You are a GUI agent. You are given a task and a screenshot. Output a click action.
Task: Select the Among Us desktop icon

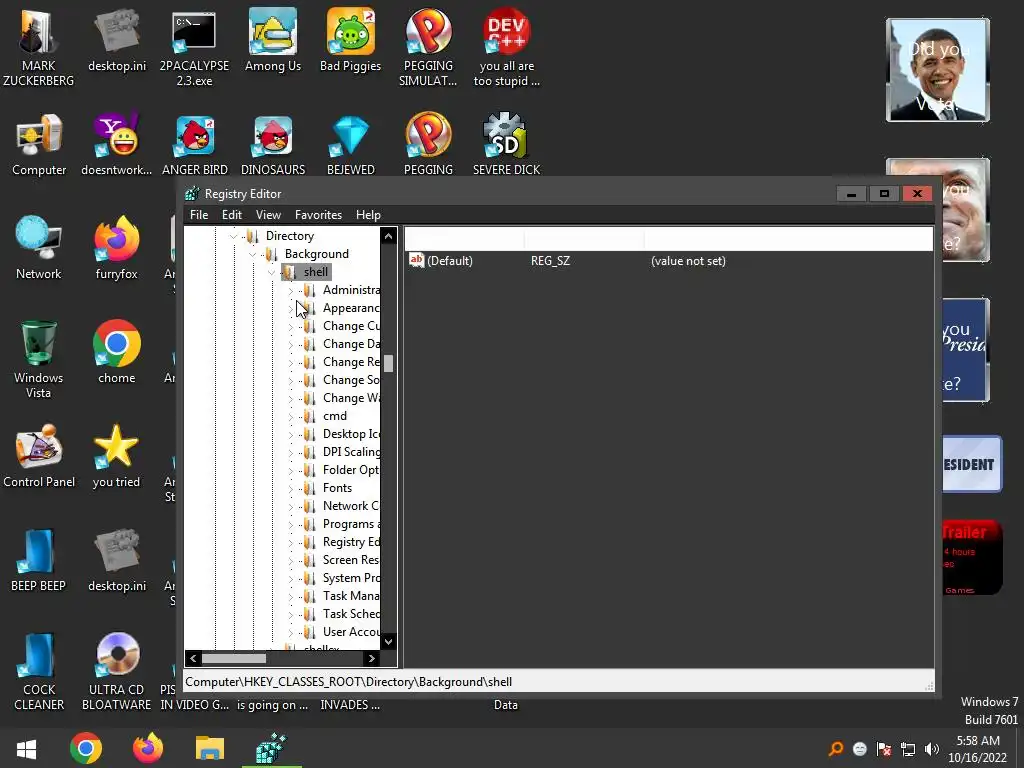coord(272,39)
